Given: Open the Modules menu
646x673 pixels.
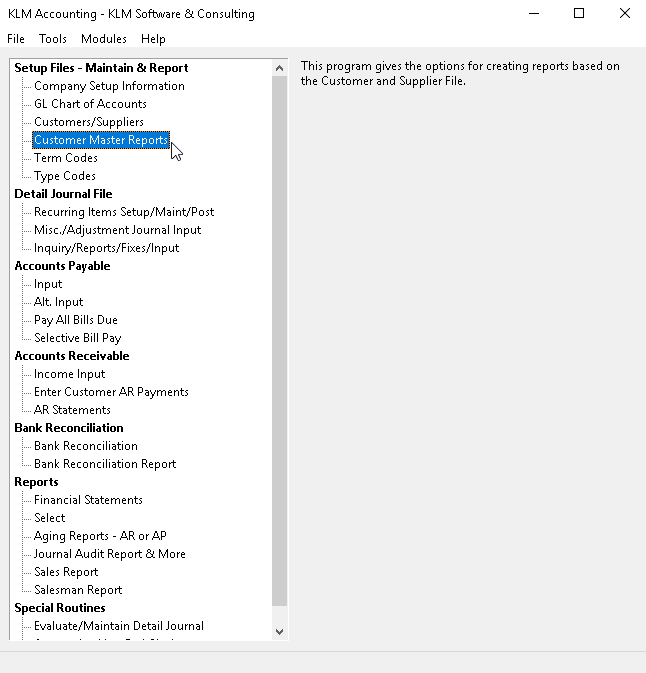Looking at the screenshot, I should click(104, 39).
